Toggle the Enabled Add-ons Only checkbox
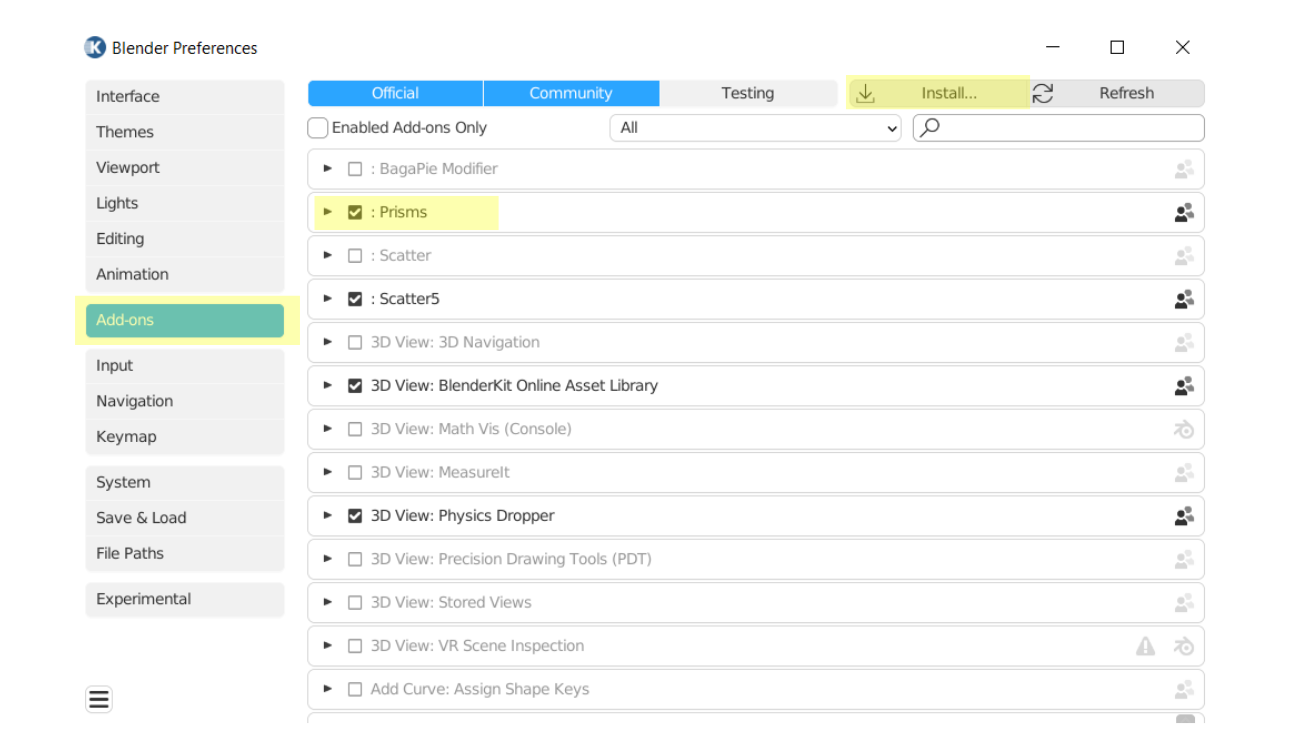The width and height of the screenshot is (1290, 750). pyautogui.click(x=318, y=128)
